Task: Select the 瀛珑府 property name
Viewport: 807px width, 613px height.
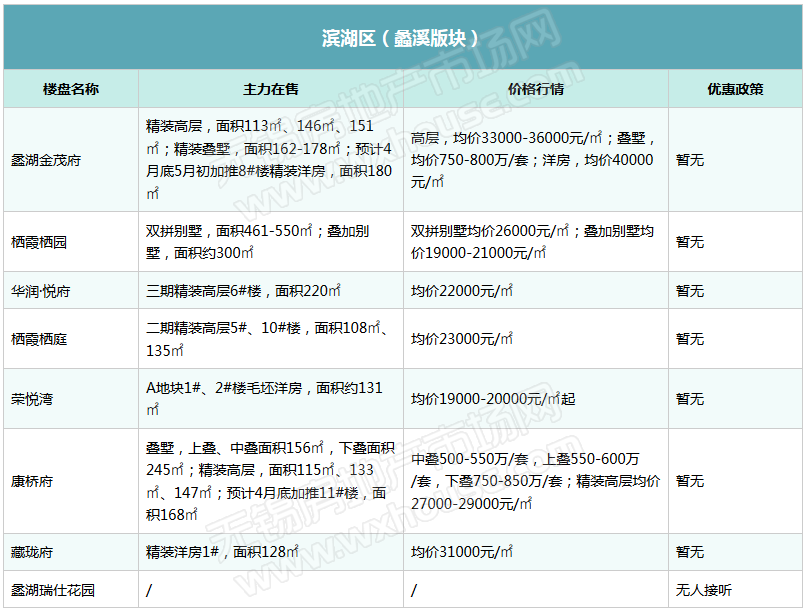Action: point(32,552)
